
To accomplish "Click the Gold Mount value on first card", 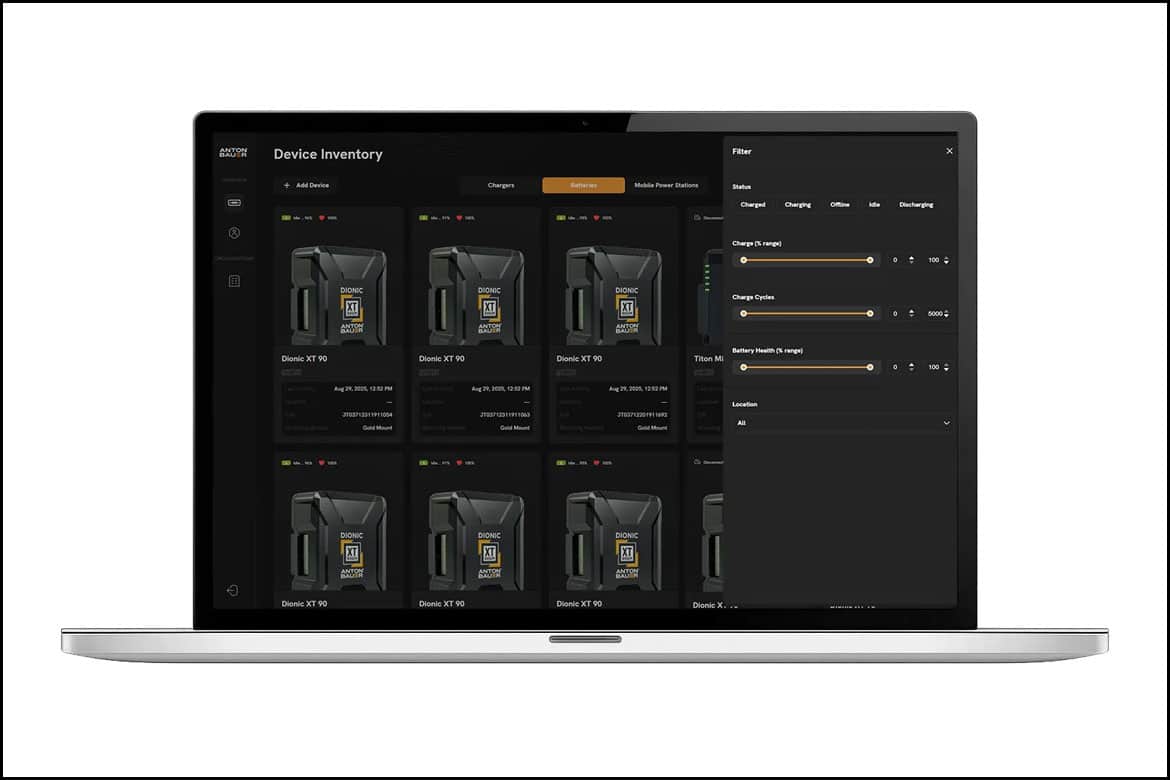I will pyautogui.click(x=378, y=428).
